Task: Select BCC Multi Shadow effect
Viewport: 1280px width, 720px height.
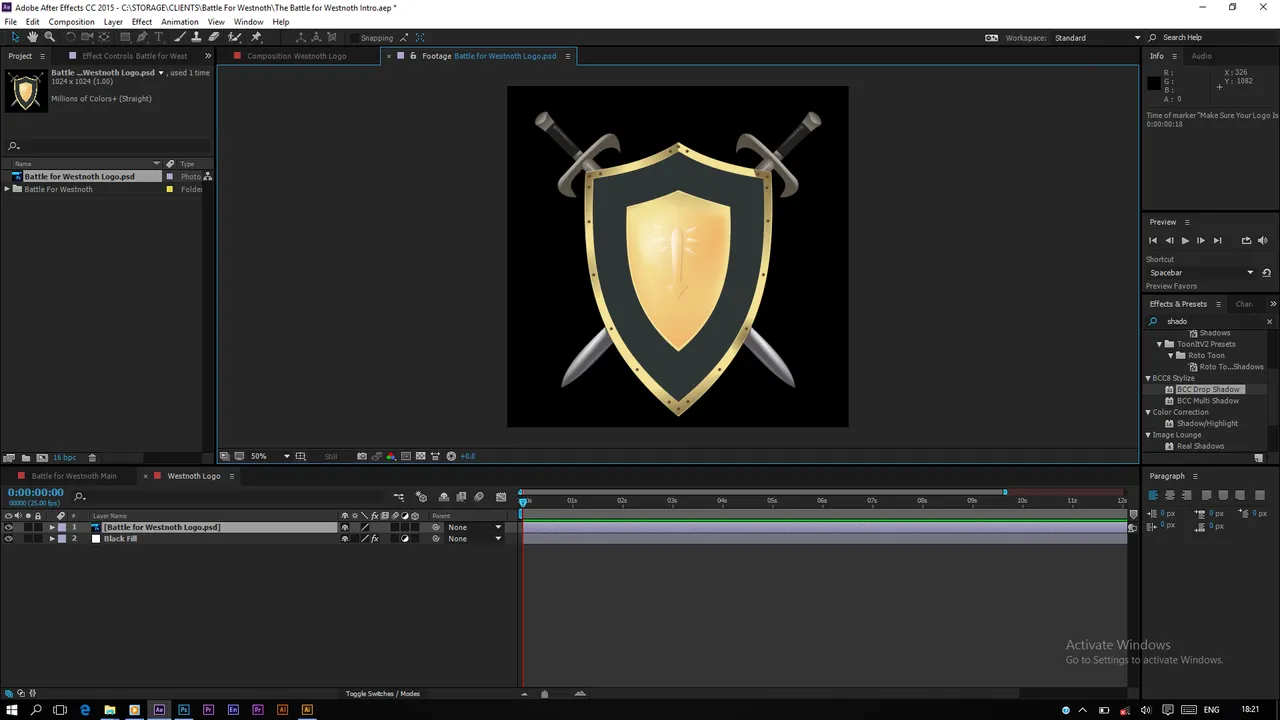Action: 1208,401
